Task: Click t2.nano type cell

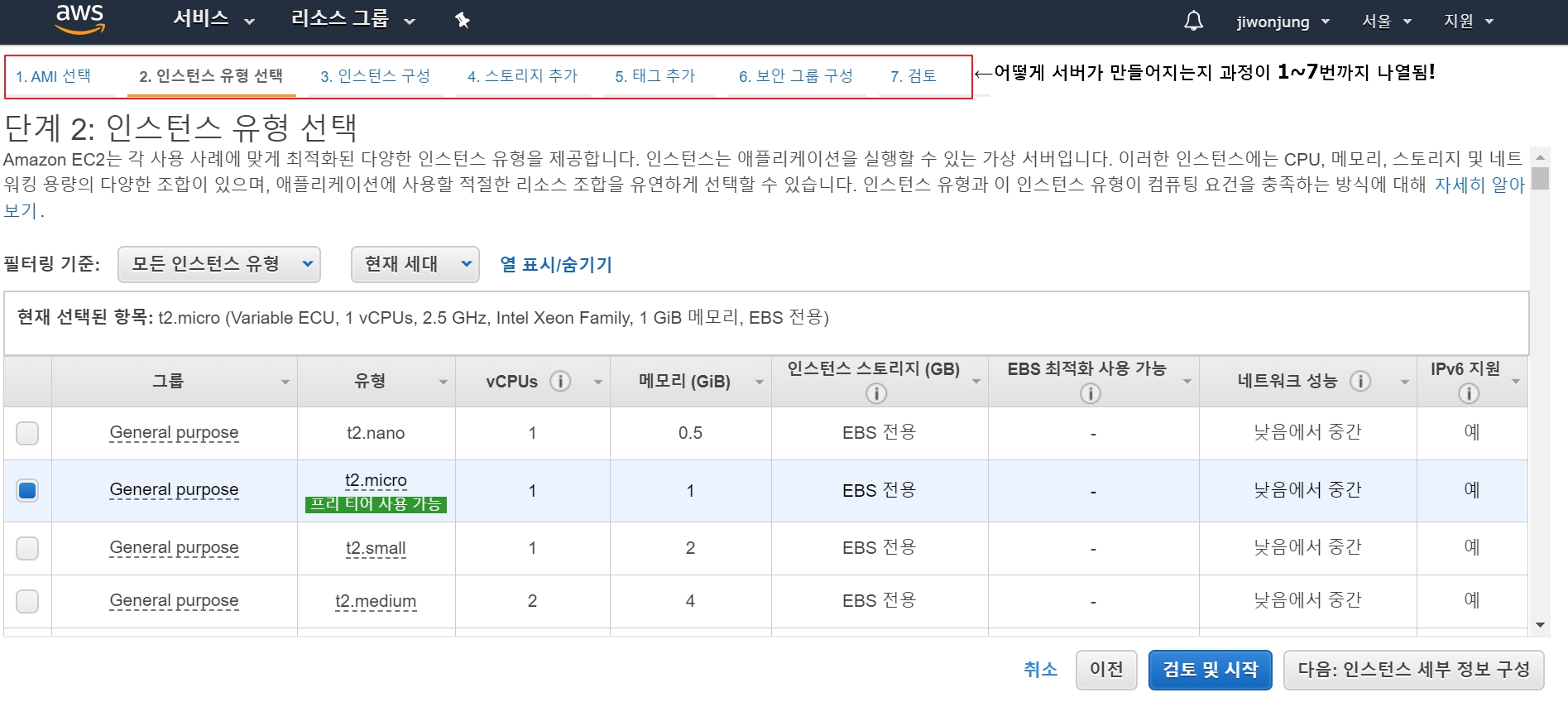Action: (x=376, y=433)
